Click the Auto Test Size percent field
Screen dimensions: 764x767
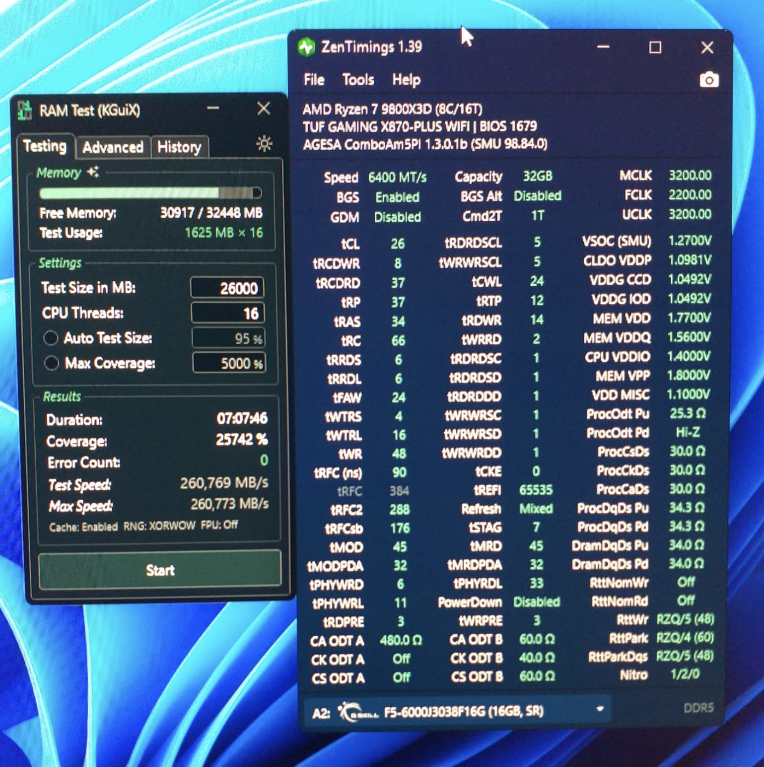click(228, 338)
